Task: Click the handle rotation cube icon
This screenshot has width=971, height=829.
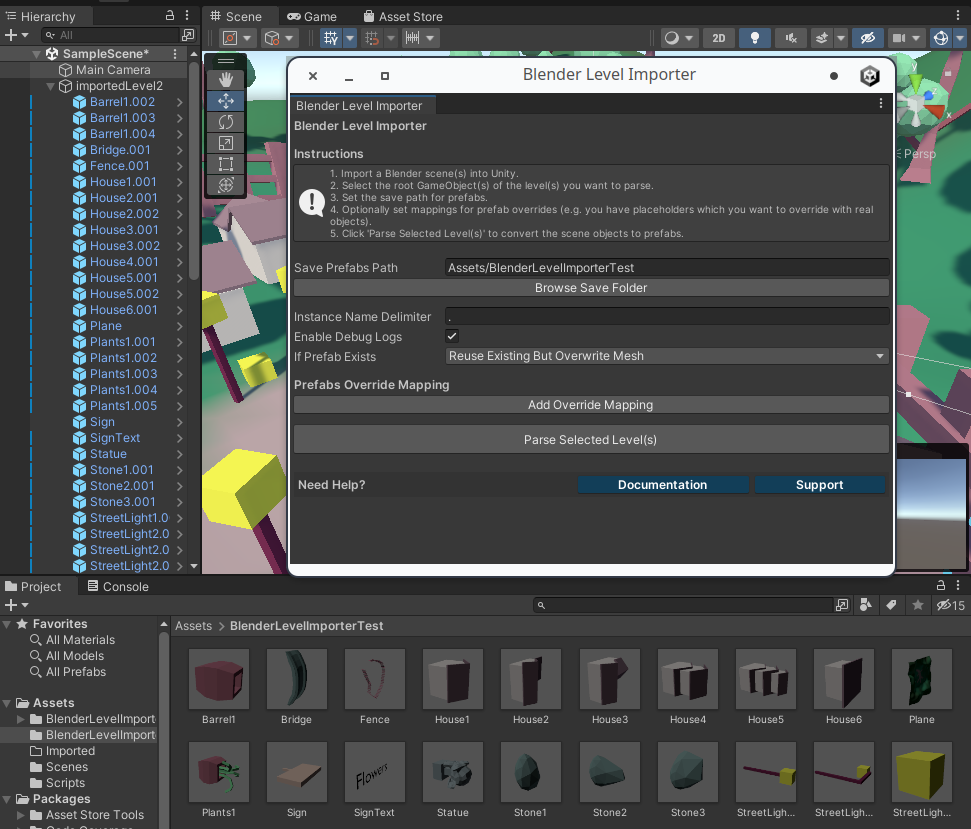Action: 272,38
